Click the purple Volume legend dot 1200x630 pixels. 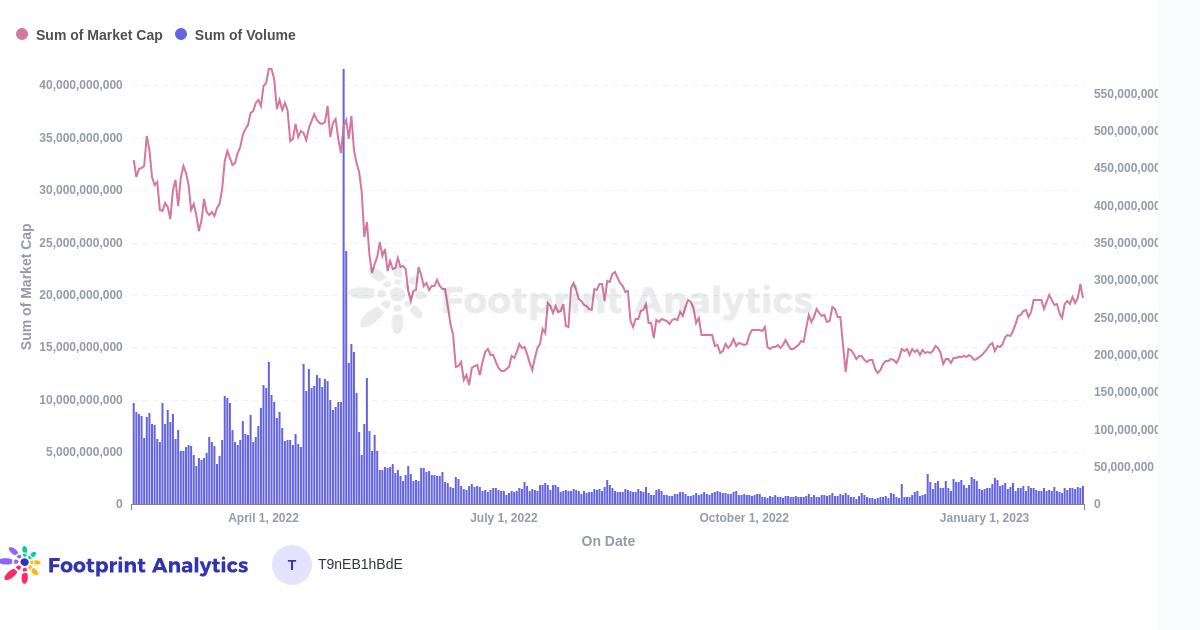tap(181, 35)
